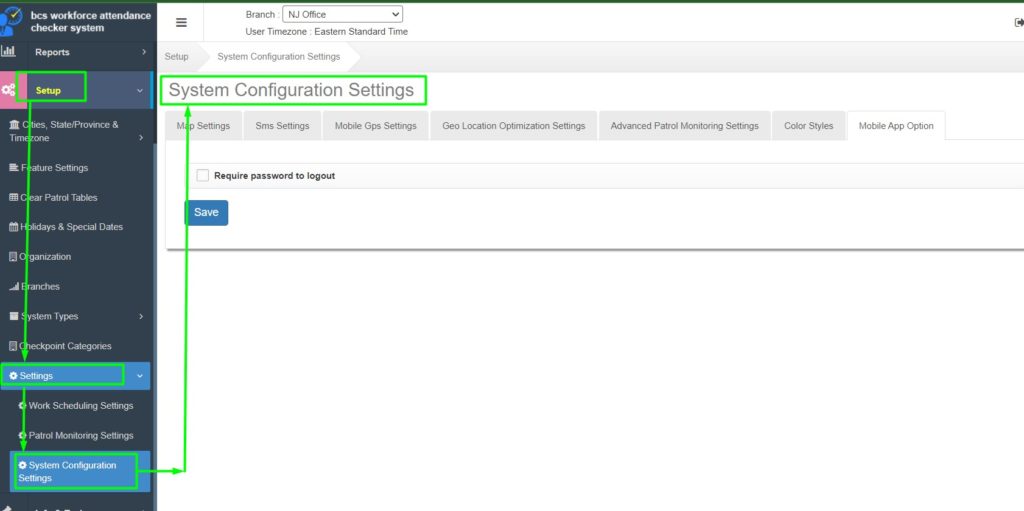Click the logout icon at top right
This screenshot has width=1024, height=511.
(x=1017, y=22)
